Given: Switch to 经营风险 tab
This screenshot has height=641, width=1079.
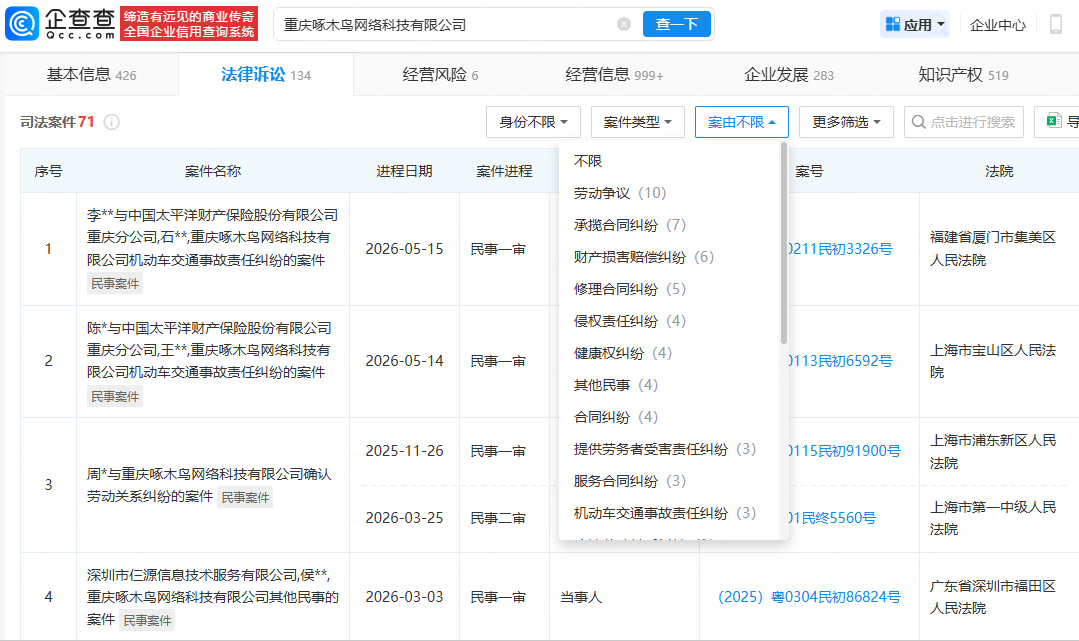Looking at the screenshot, I should click(440, 74).
